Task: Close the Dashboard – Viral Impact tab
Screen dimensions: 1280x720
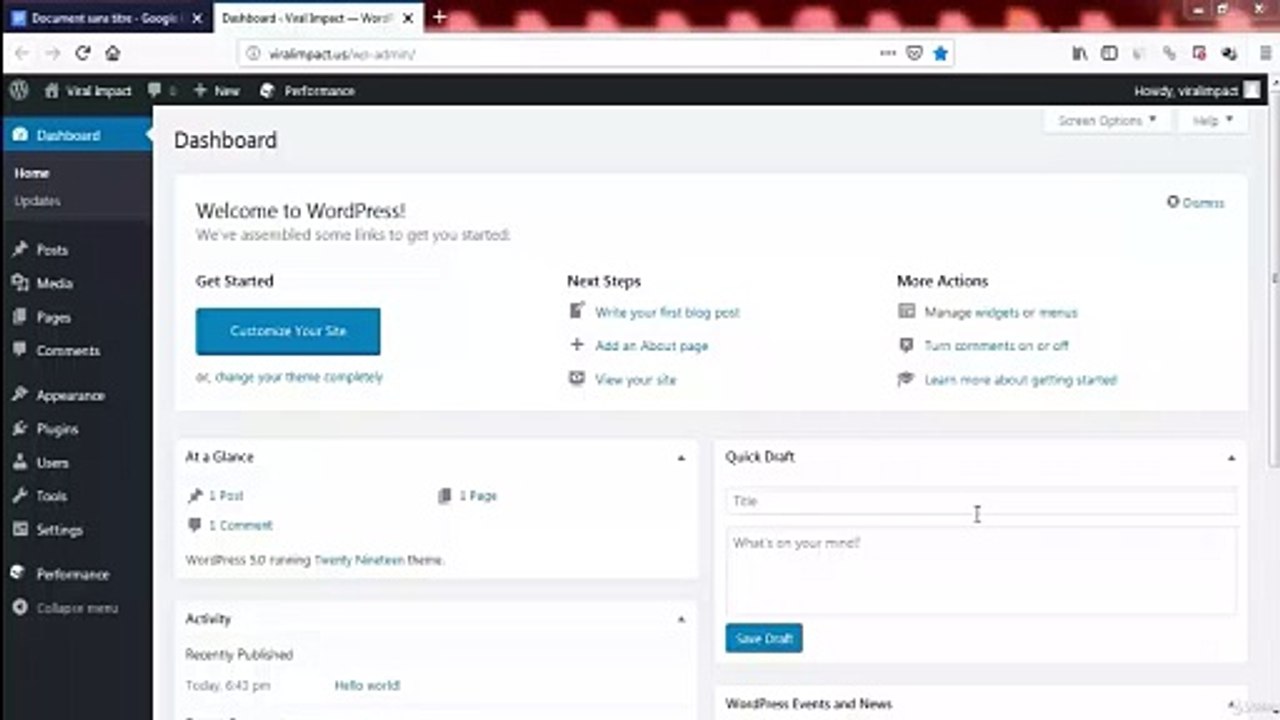Action: [x=408, y=19]
